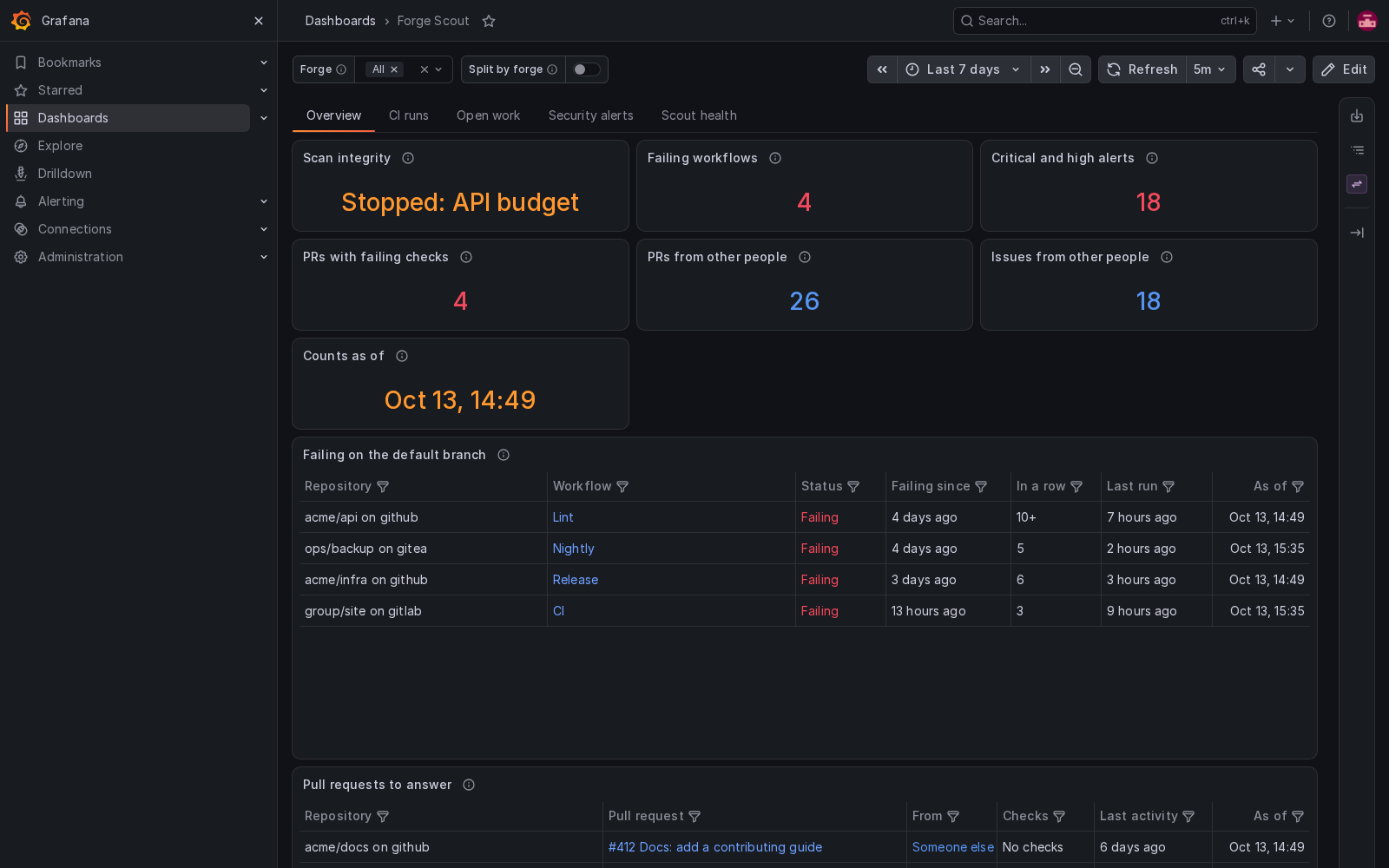Click the Refresh button
1389x868 pixels.
(x=1142, y=69)
